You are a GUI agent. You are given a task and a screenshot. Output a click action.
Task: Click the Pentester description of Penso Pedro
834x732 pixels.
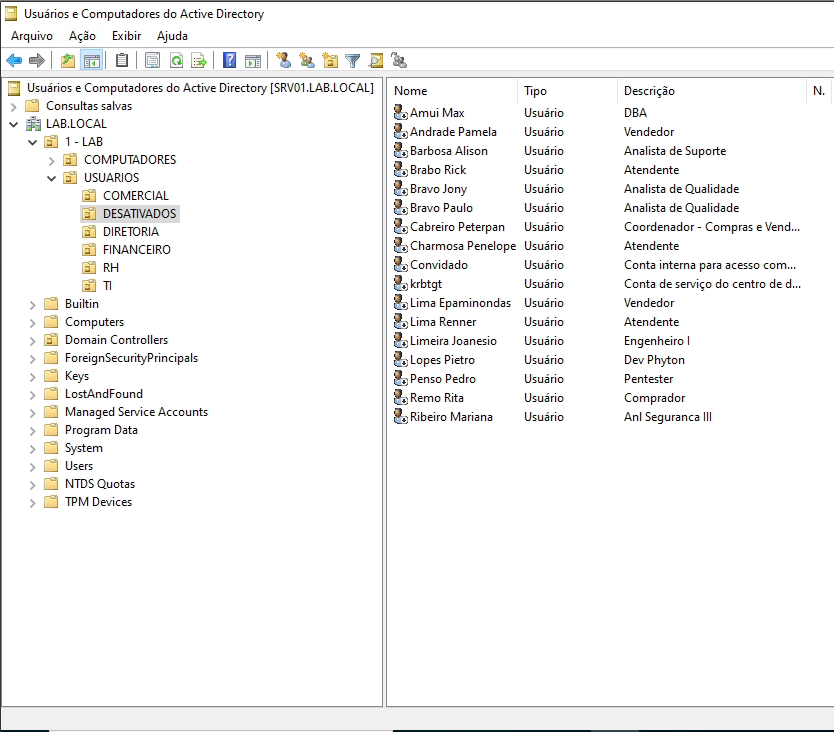click(648, 379)
